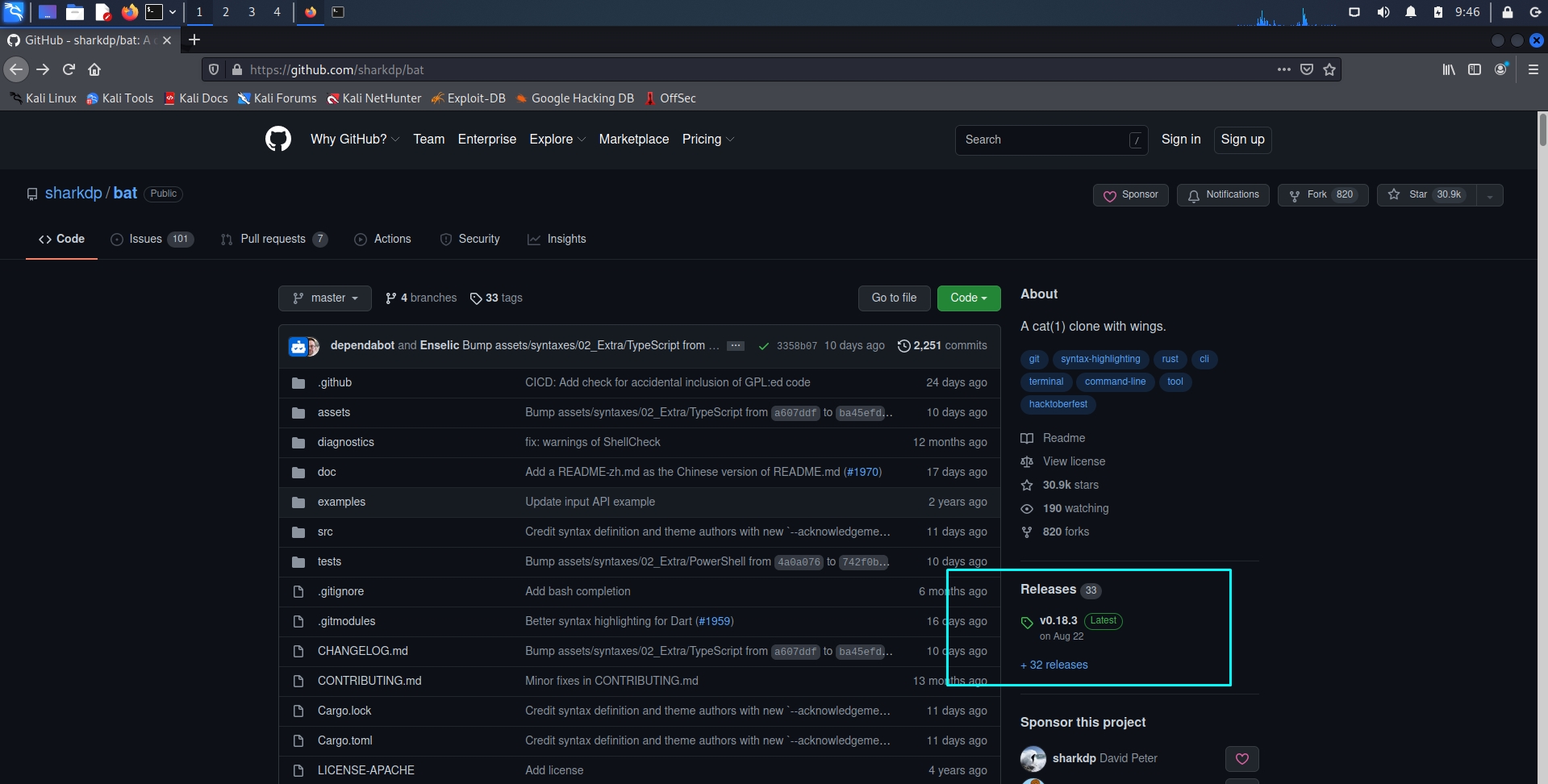Click the Sign in link
1548x784 pixels.
(x=1181, y=139)
